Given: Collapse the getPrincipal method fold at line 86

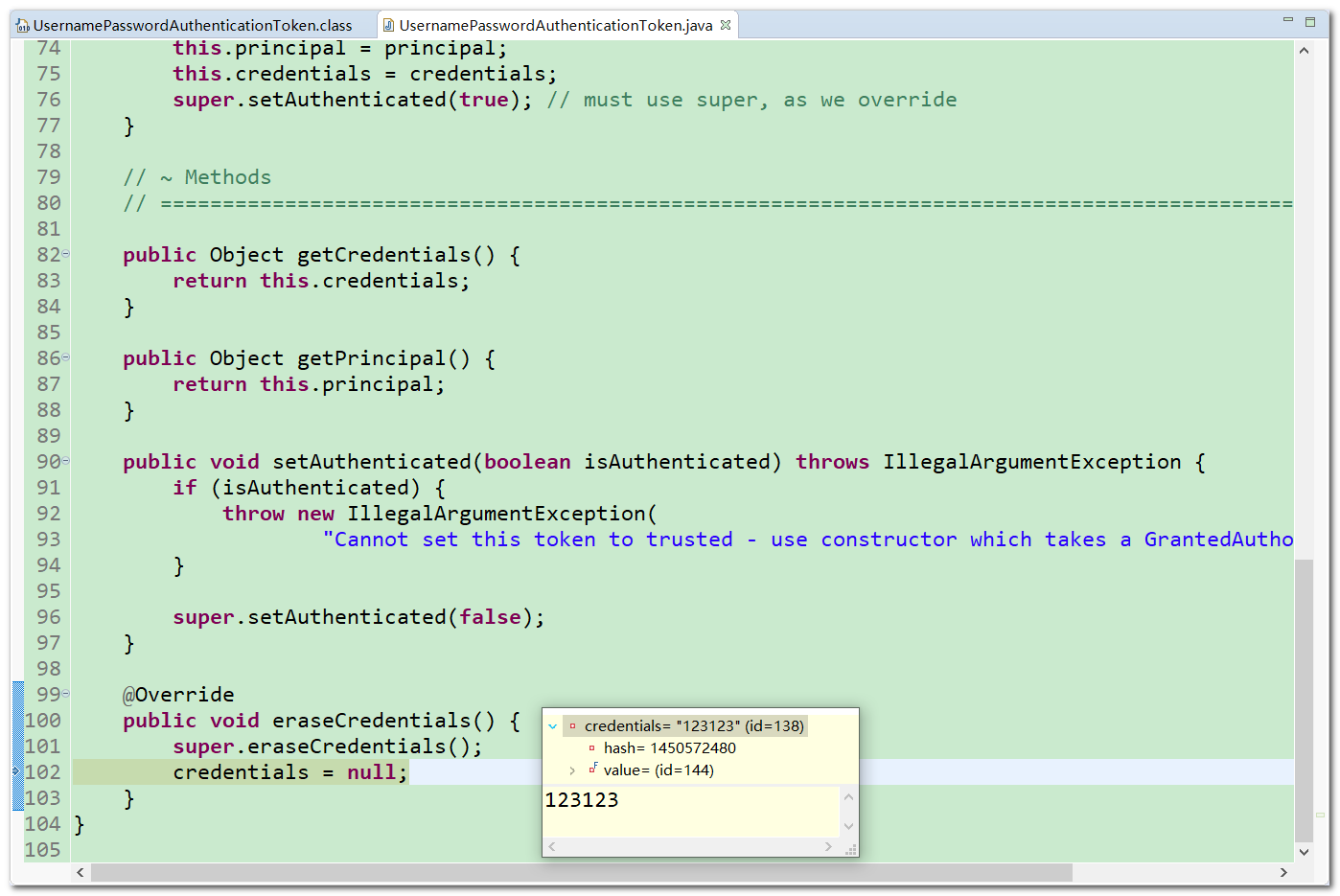Looking at the screenshot, I should 66,357.
